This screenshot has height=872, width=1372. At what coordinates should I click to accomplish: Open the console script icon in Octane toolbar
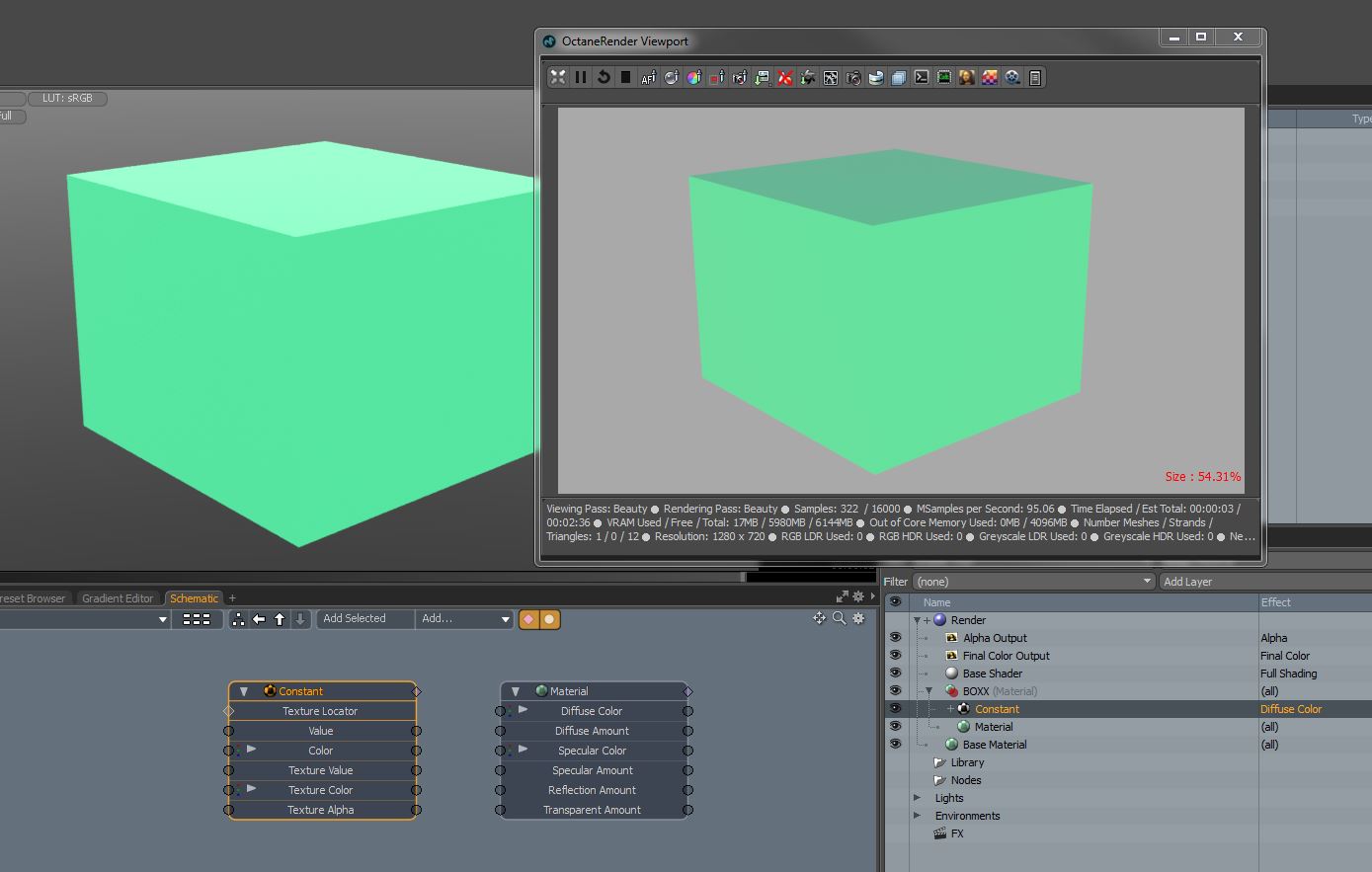tap(922, 77)
